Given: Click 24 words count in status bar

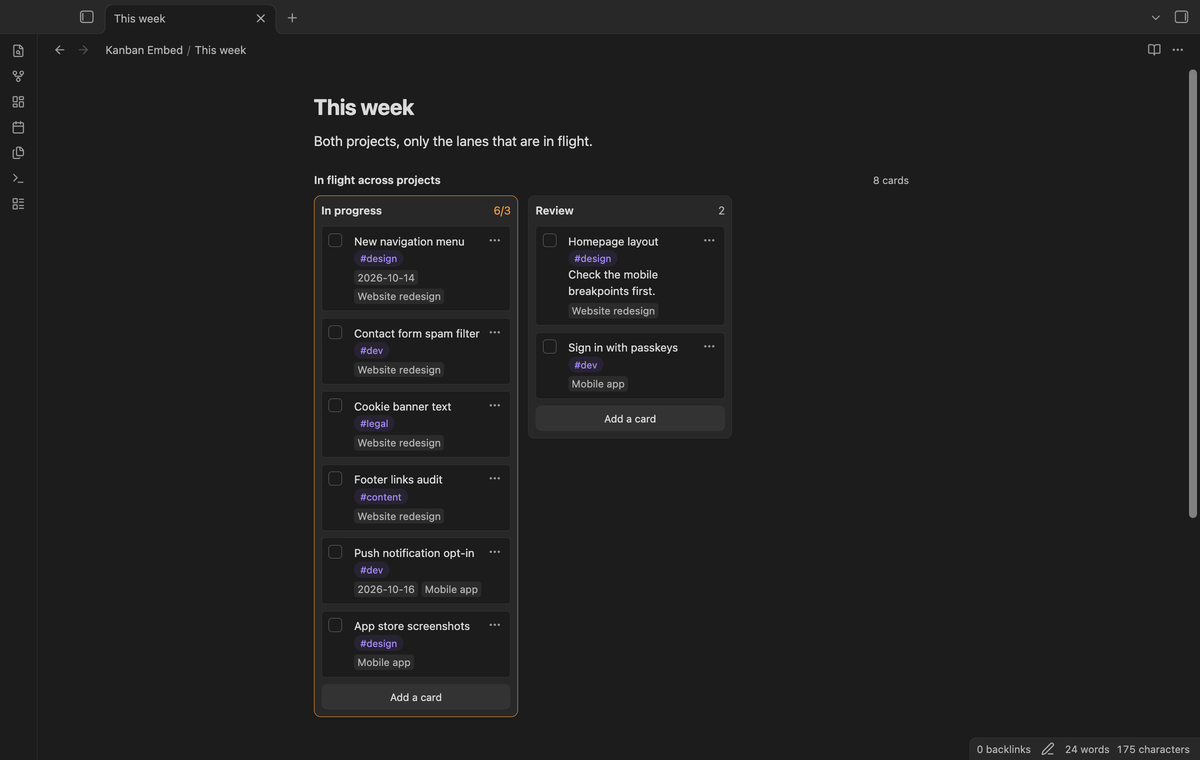Looking at the screenshot, I should click(x=1087, y=749).
